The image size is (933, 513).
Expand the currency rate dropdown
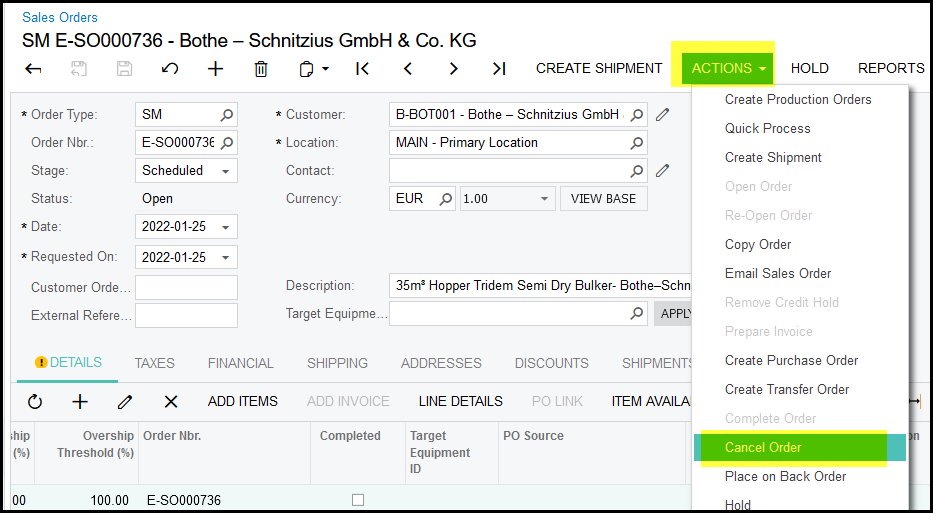[x=544, y=199]
